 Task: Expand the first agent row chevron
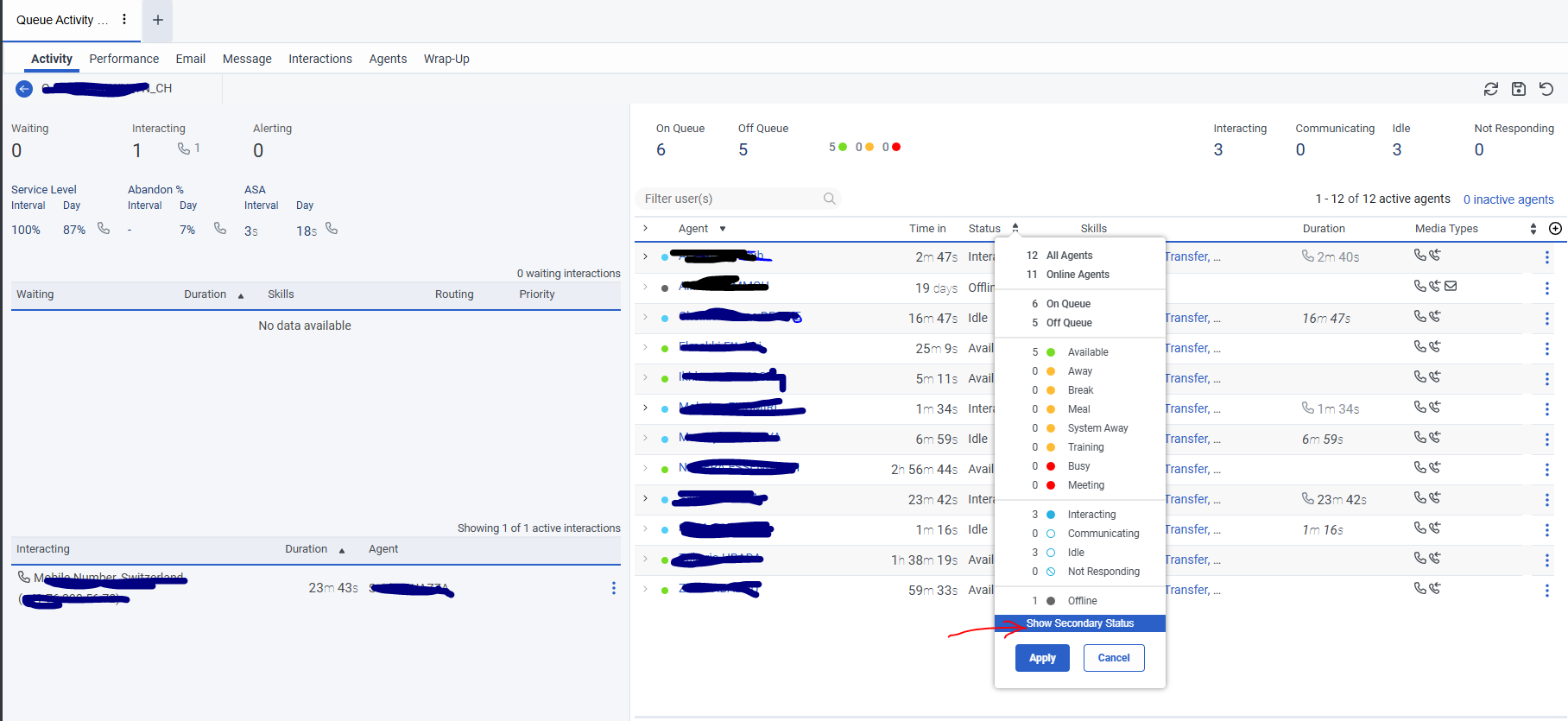645,256
